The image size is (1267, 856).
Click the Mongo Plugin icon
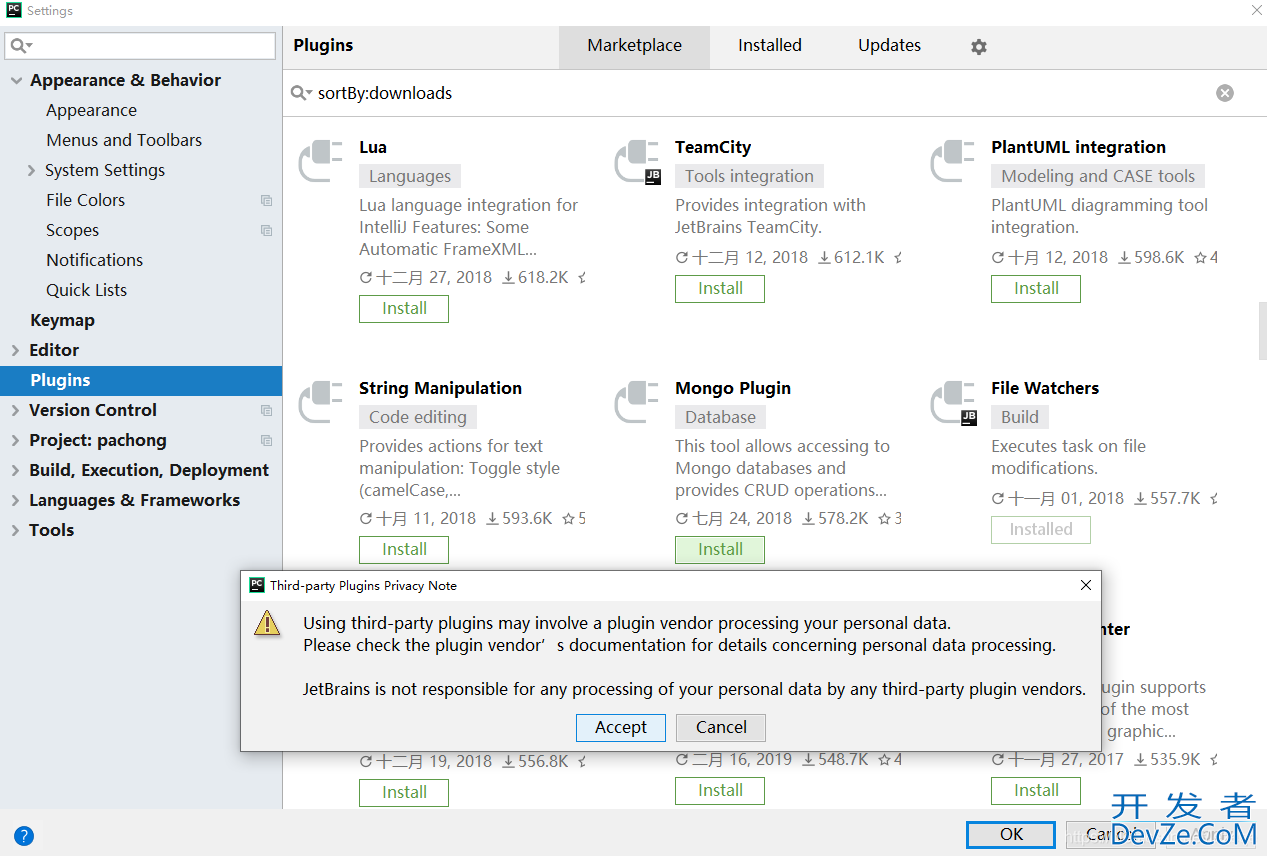tap(637, 403)
